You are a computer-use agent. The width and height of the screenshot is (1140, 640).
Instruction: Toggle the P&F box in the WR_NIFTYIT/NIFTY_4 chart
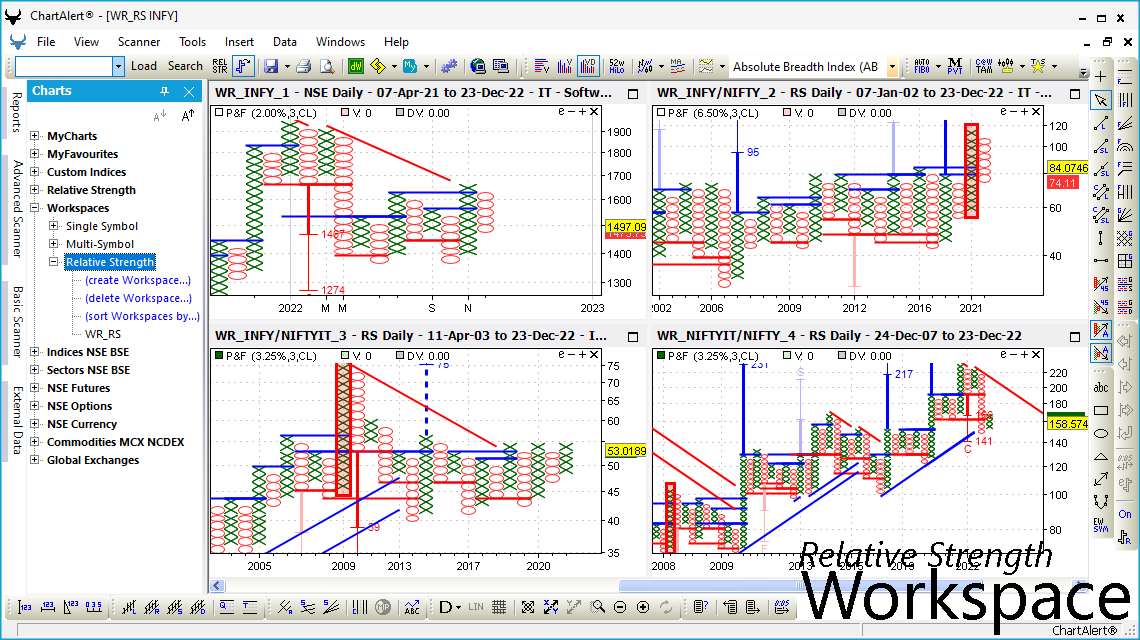tap(661, 356)
